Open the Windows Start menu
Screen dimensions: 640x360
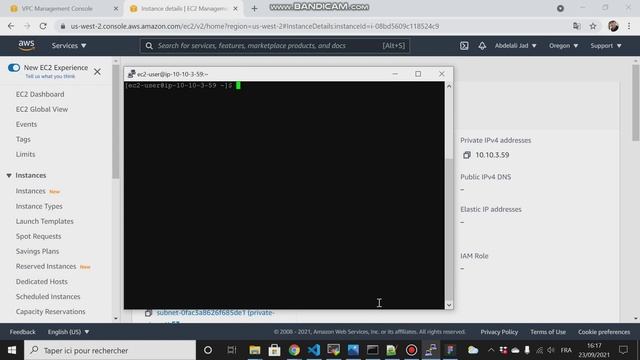point(12,350)
